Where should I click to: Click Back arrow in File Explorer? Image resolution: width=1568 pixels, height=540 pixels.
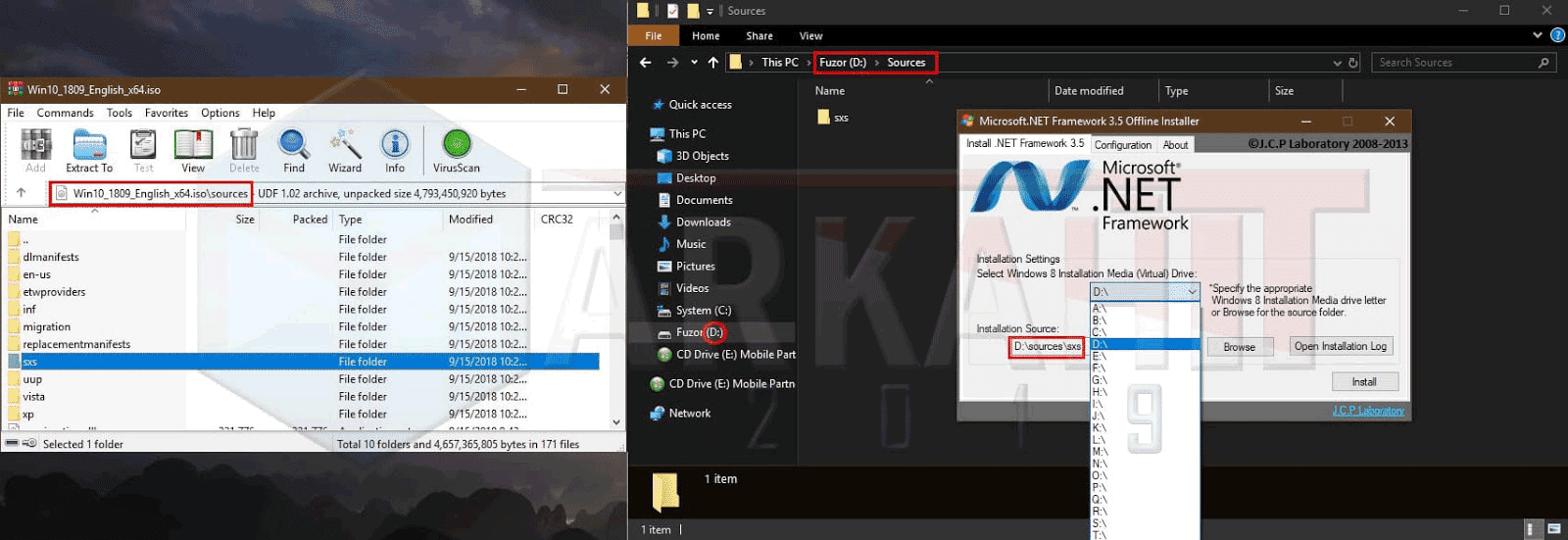coord(645,63)
